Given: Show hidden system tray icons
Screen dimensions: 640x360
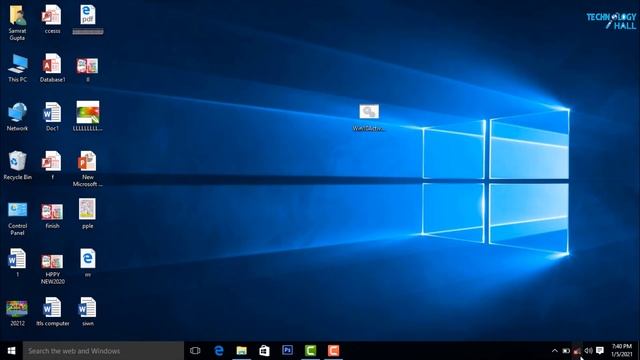Looking at the screenshot, I should 554,351.
